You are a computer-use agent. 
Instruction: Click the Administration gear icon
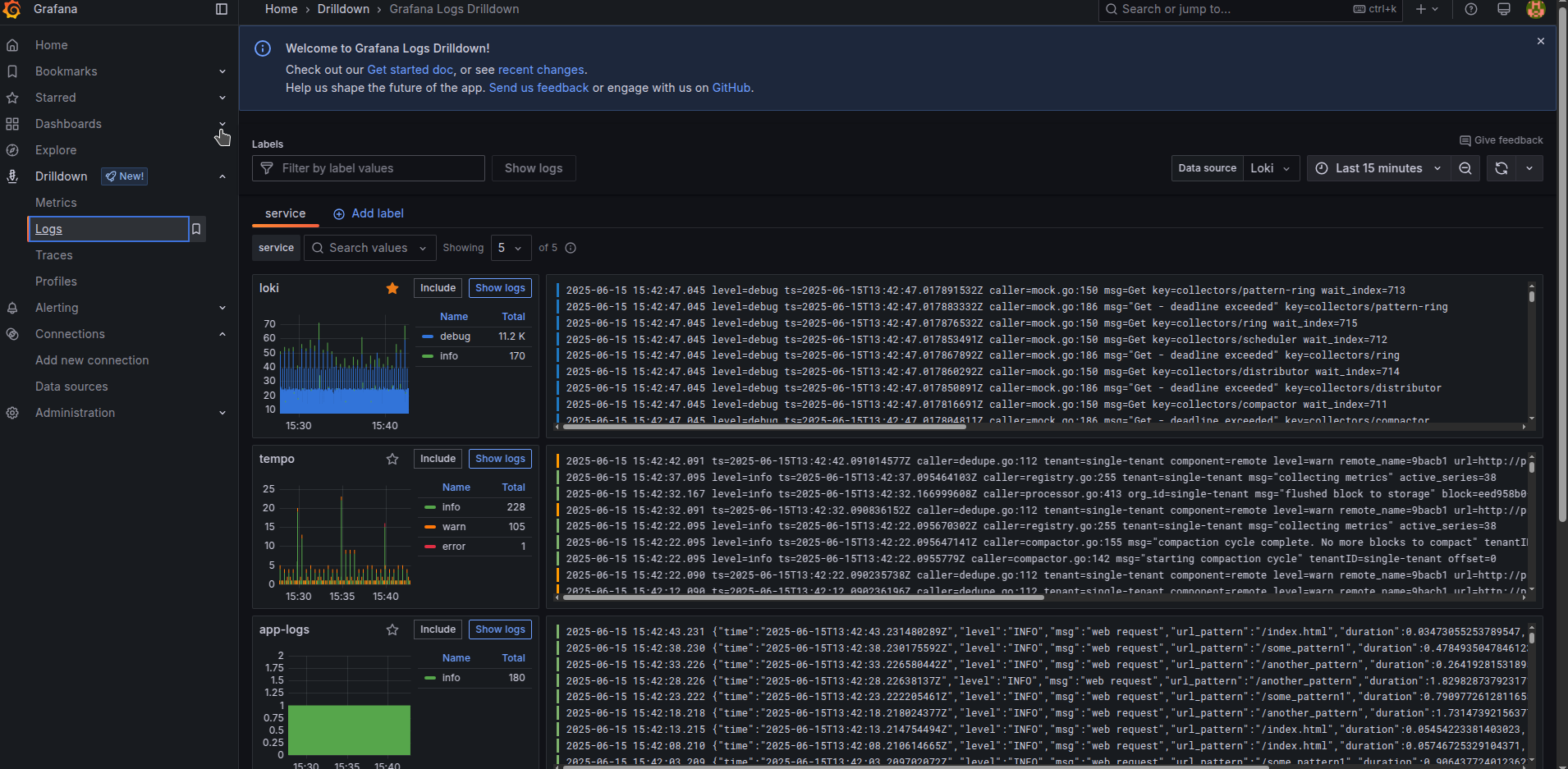click(x=12, y=413)
